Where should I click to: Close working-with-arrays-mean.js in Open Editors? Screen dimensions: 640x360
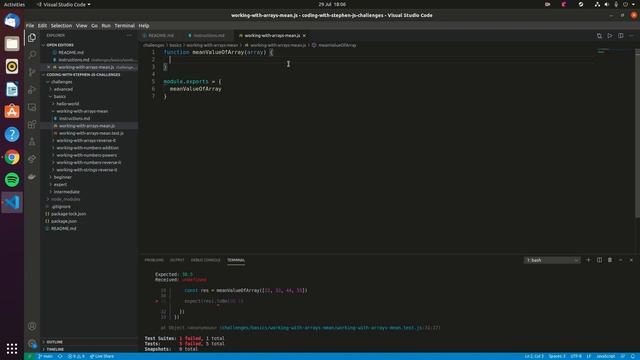click(49, 67)
